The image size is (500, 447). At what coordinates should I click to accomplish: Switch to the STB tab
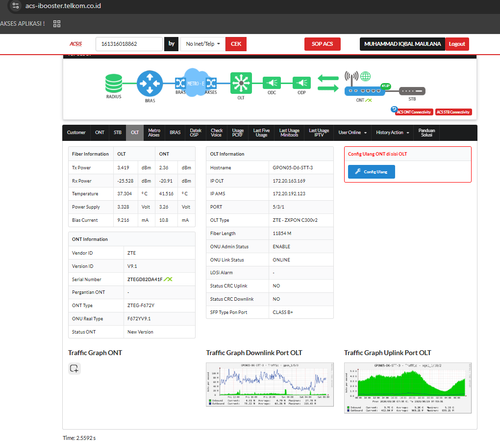tap(118, 133)
